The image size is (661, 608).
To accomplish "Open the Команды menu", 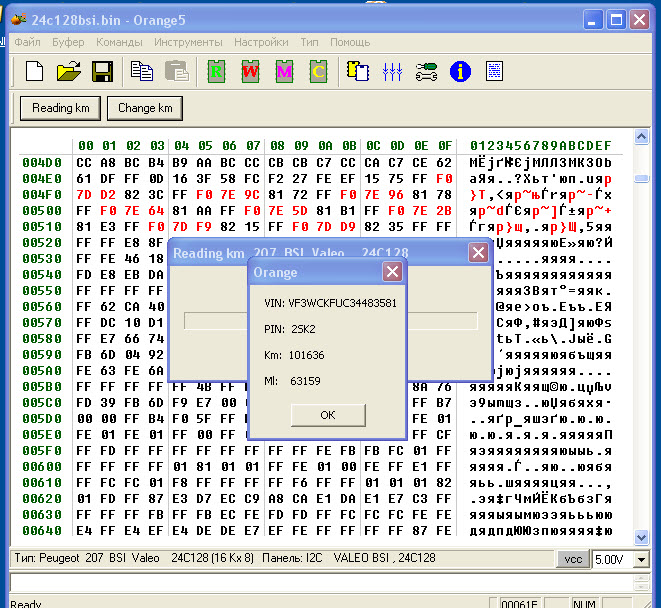I will pos(119,42).
